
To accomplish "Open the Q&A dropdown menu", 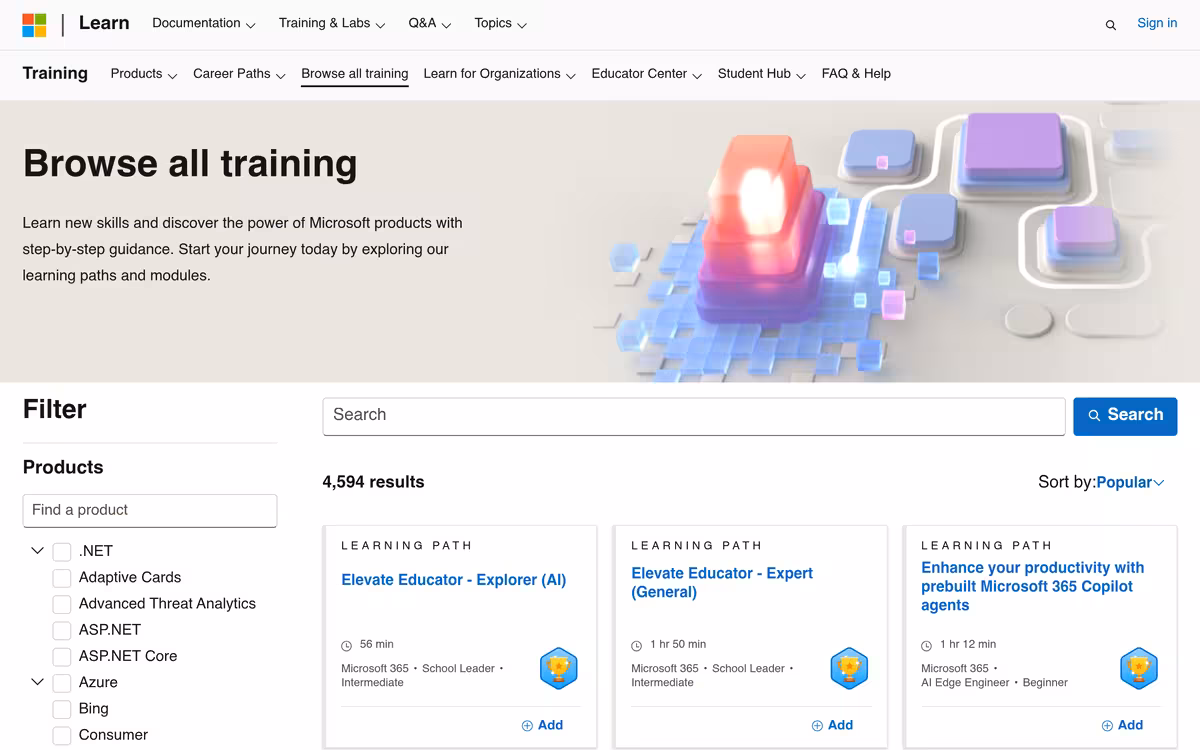I will pos(430,23).
